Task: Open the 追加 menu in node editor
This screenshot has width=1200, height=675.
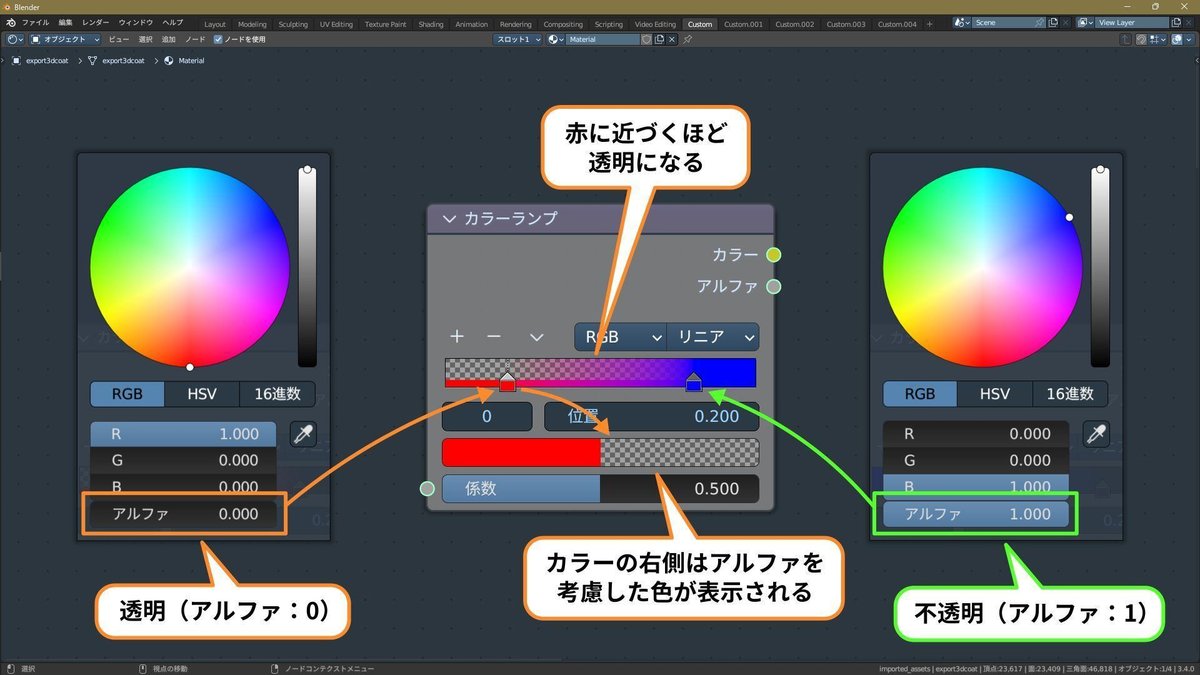Action: tap(168, 39)
